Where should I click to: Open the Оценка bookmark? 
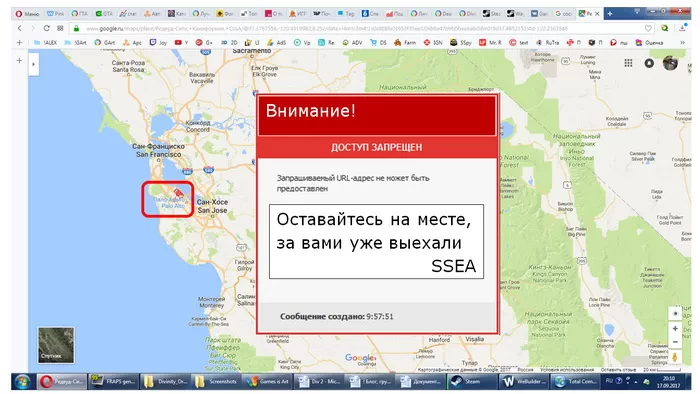(649, 43)
